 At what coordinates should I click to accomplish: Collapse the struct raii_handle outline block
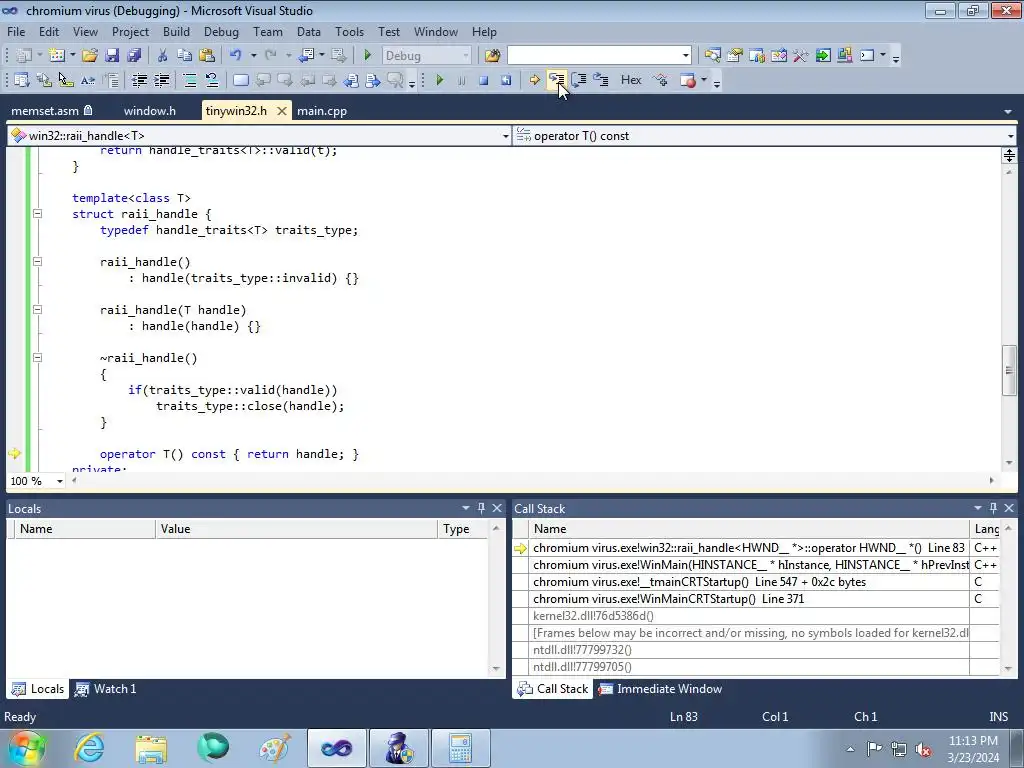[x=38, y=214]
